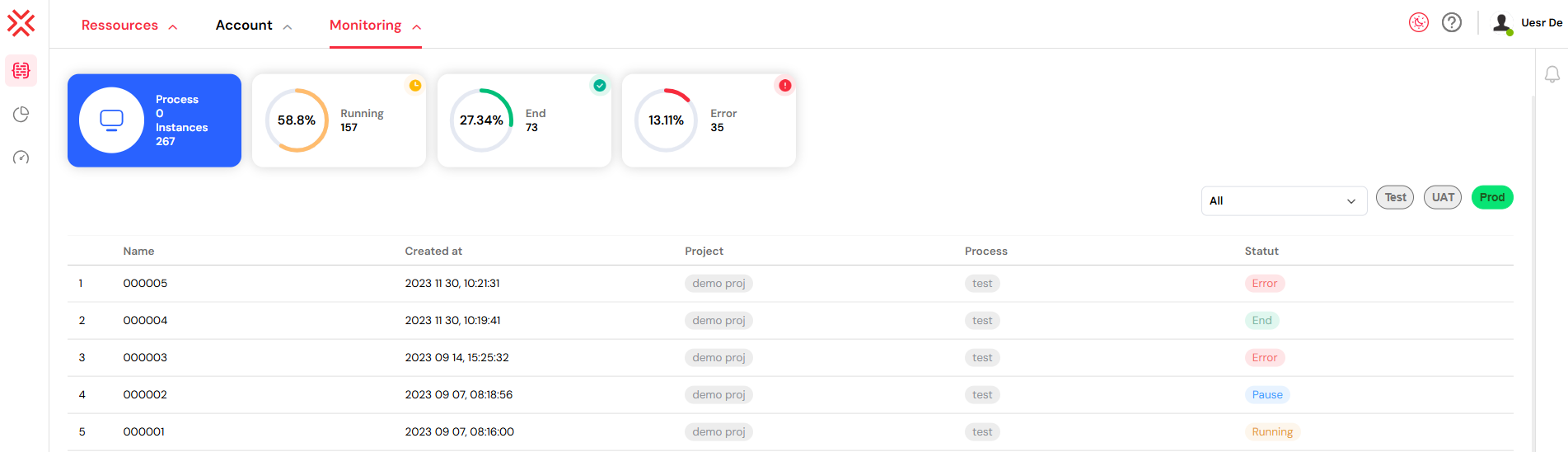Screen dimensions: 1568x452
Task: Click the 58.8% Running progress ring
Action: click(x=297, y=120)
